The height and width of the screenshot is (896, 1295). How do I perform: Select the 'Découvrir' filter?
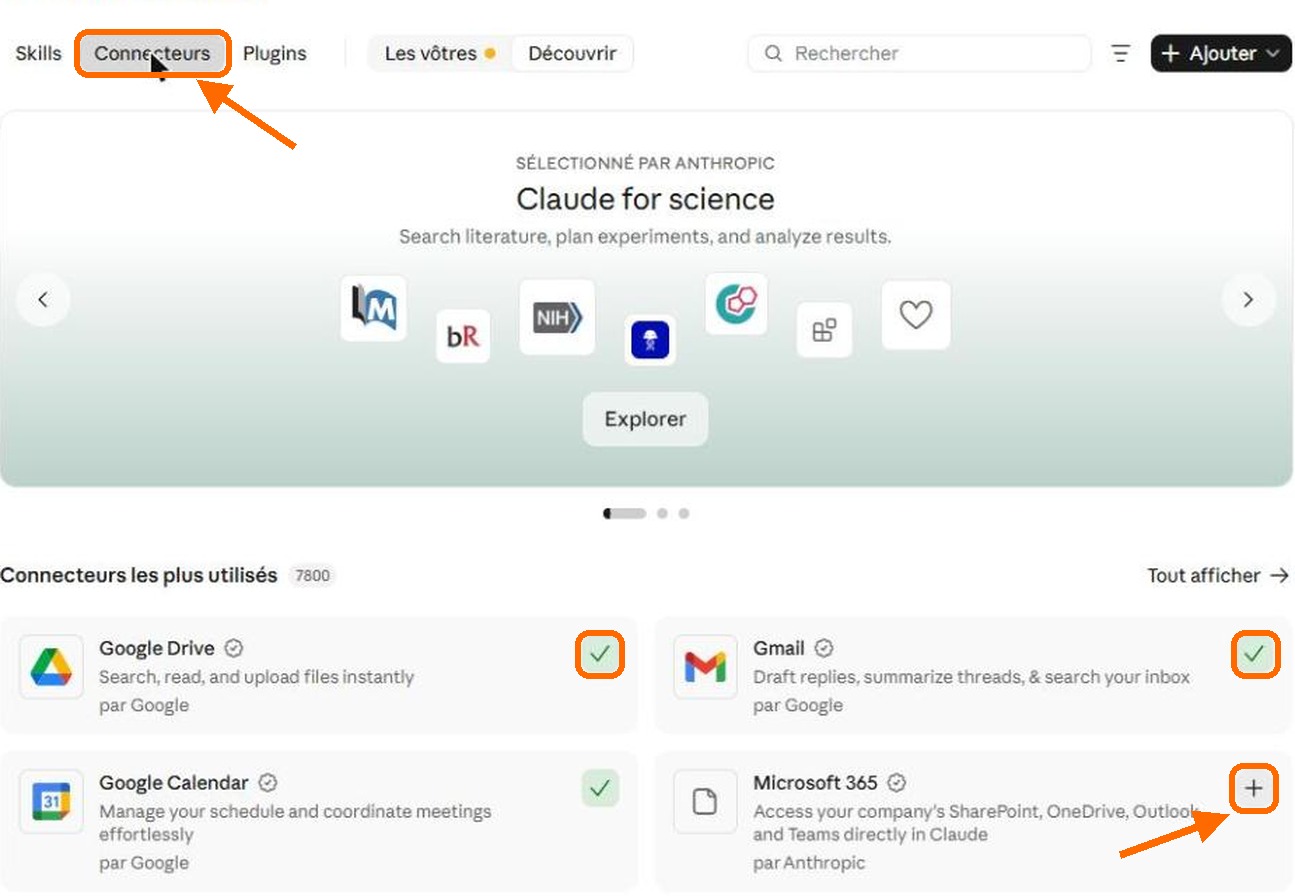tap(572, 54)
